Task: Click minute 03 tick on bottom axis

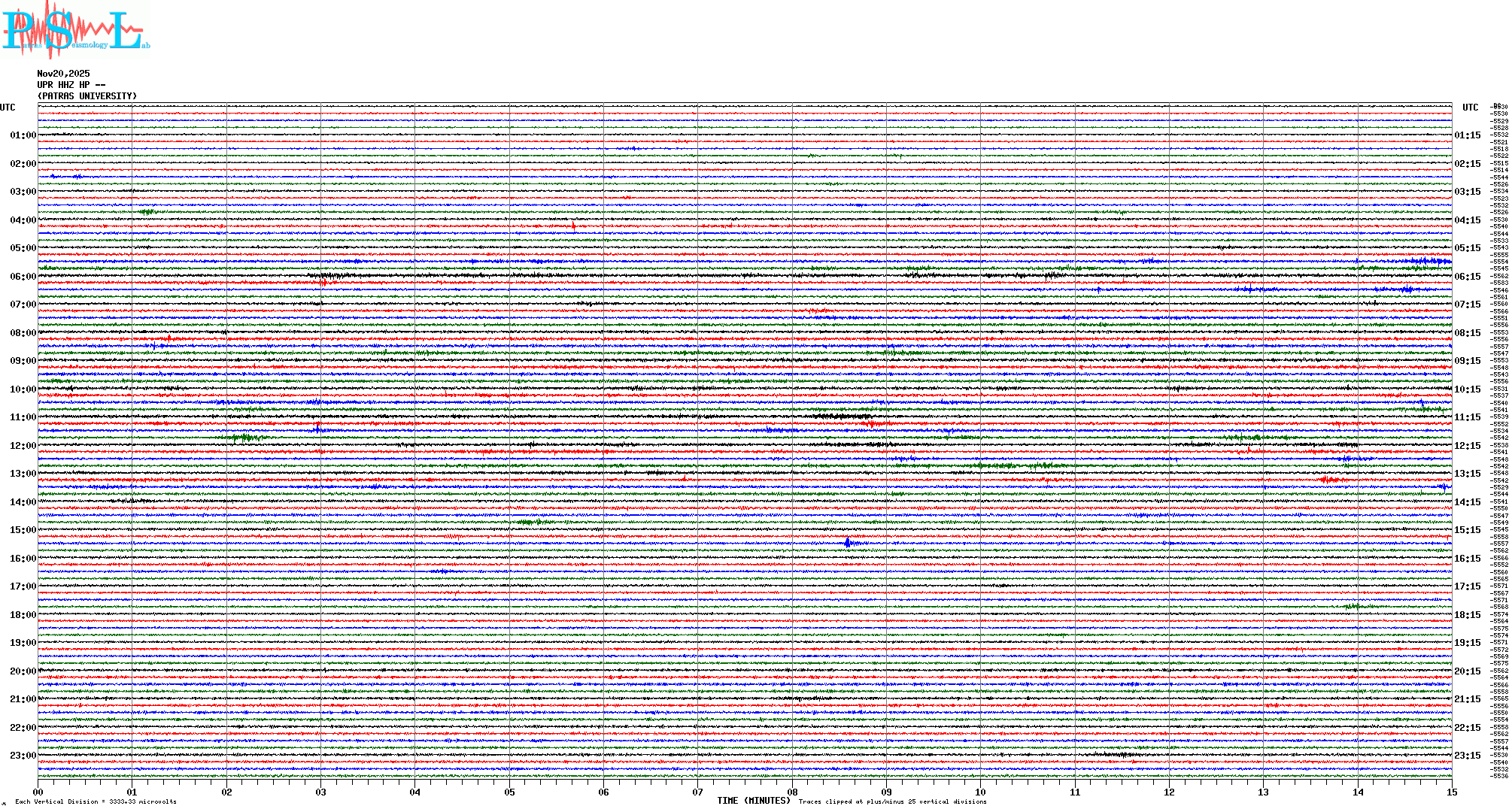Action: 321,792
